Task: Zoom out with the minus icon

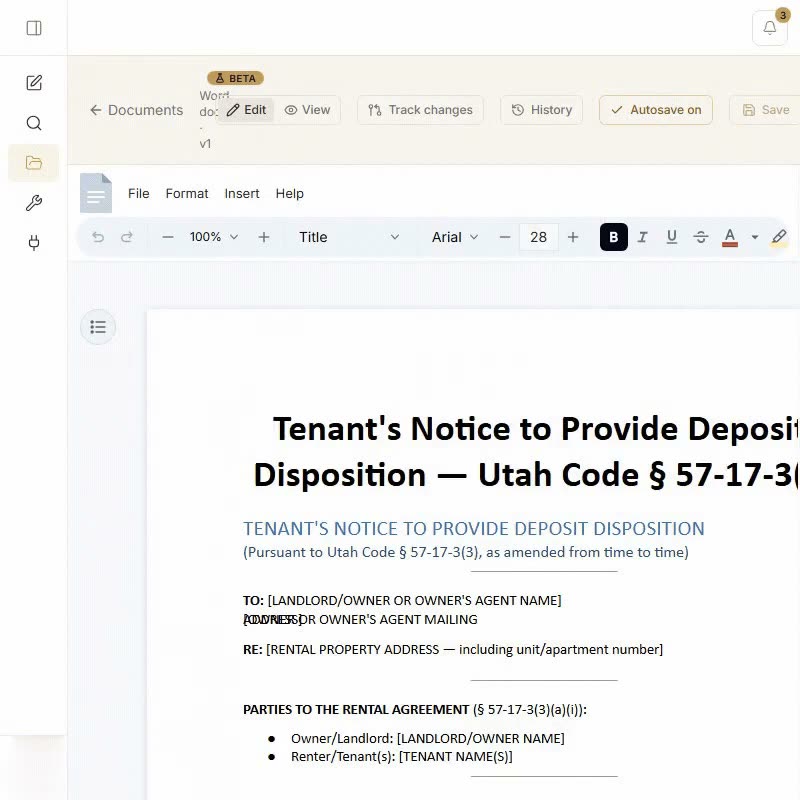Action: coord(167,237)
